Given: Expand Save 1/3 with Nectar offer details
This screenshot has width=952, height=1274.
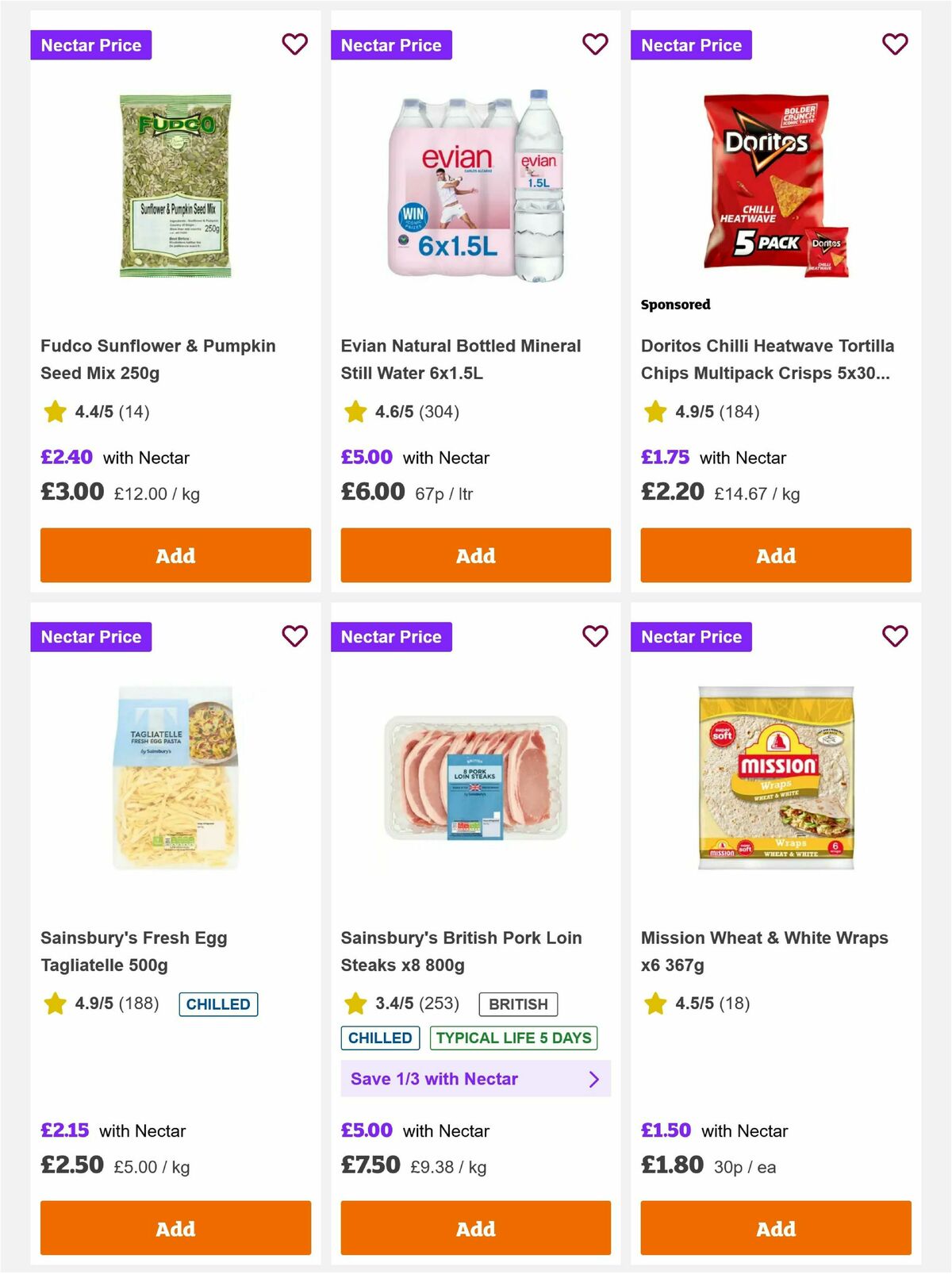Looking at the screenshot, I should (475, 1078).
